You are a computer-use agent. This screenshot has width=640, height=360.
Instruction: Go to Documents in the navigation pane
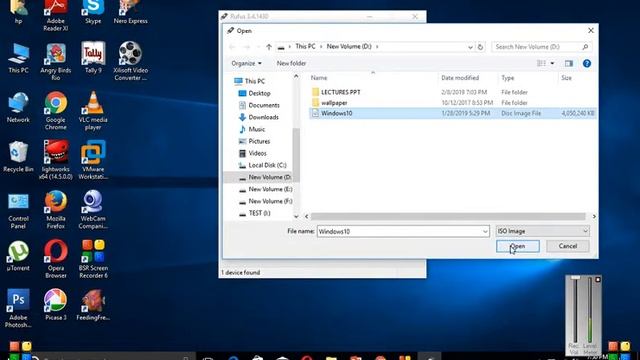pyautogui.click(x=264, y=105)
